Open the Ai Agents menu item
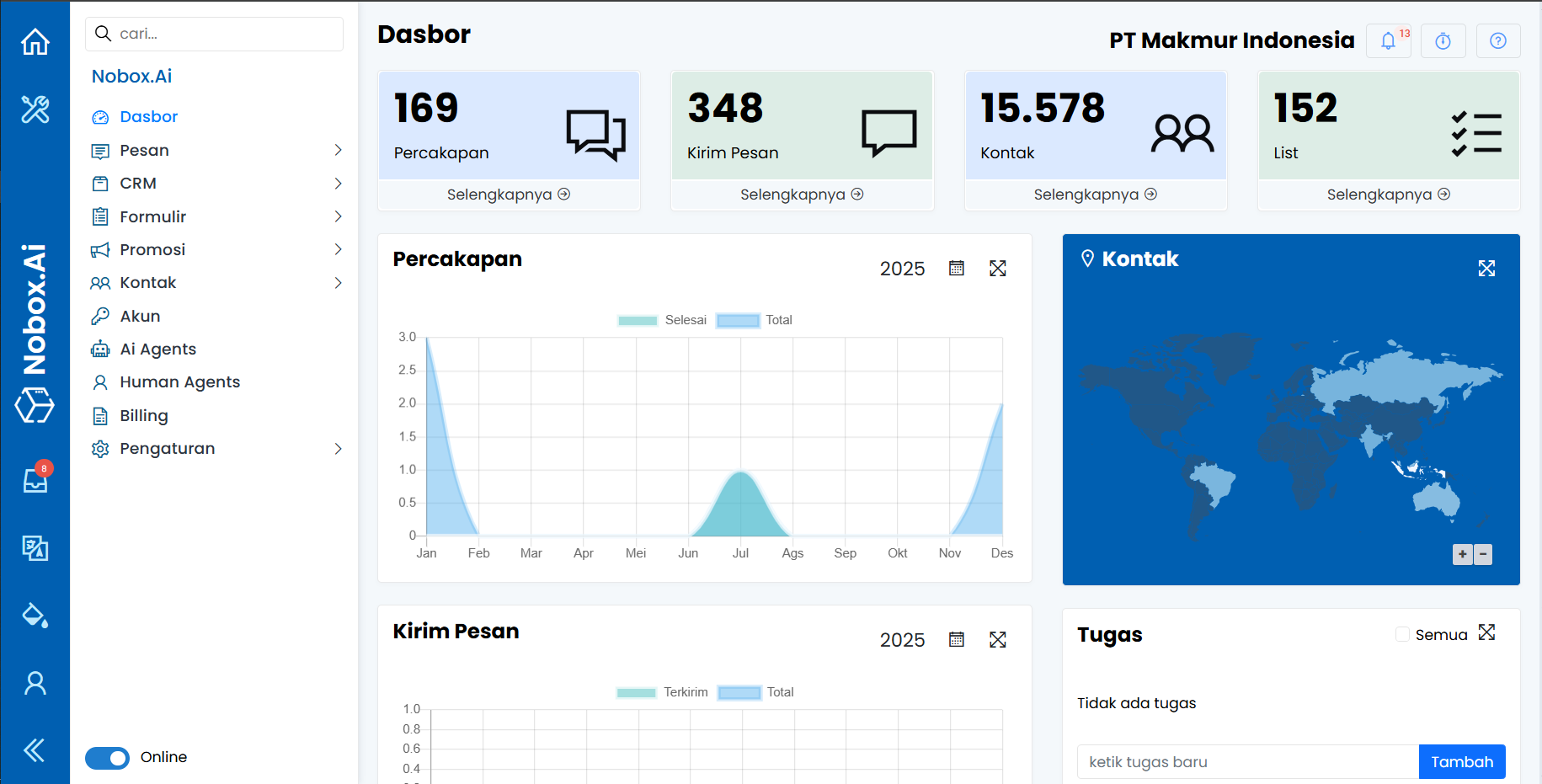1542x784 pixels. (157, 349)
